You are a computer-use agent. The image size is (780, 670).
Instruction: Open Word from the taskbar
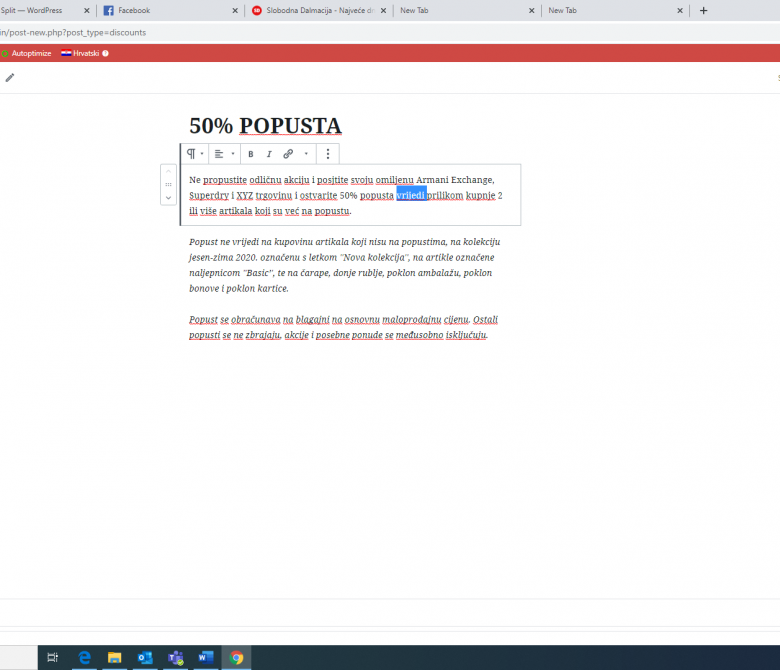[206, 658]
